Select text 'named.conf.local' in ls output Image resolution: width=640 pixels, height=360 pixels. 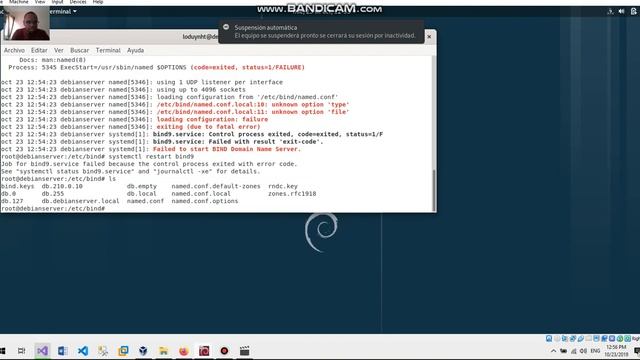tap(201, 193)
